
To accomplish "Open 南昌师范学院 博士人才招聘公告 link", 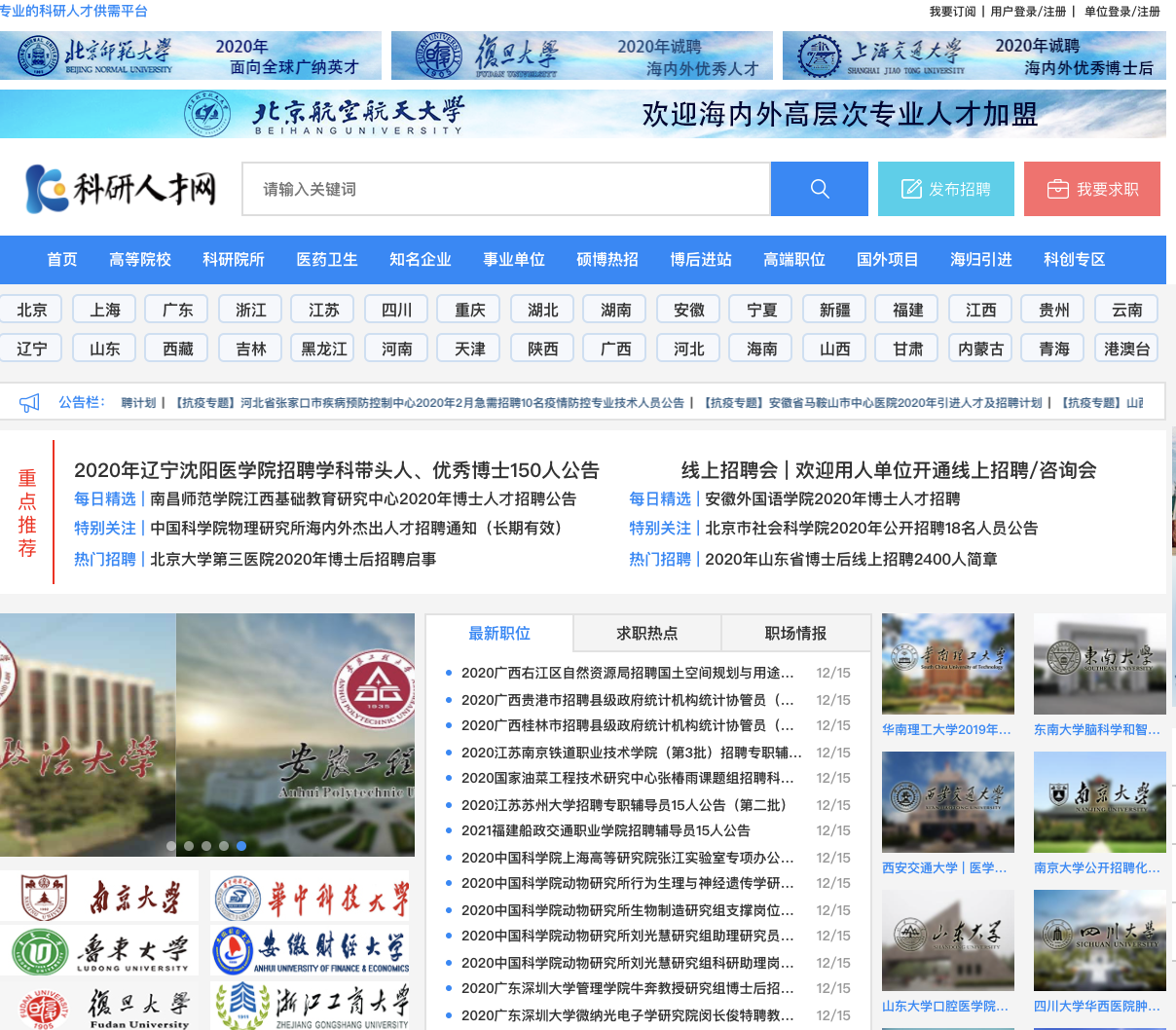I will pyautogui.click(x=363, y=498).
